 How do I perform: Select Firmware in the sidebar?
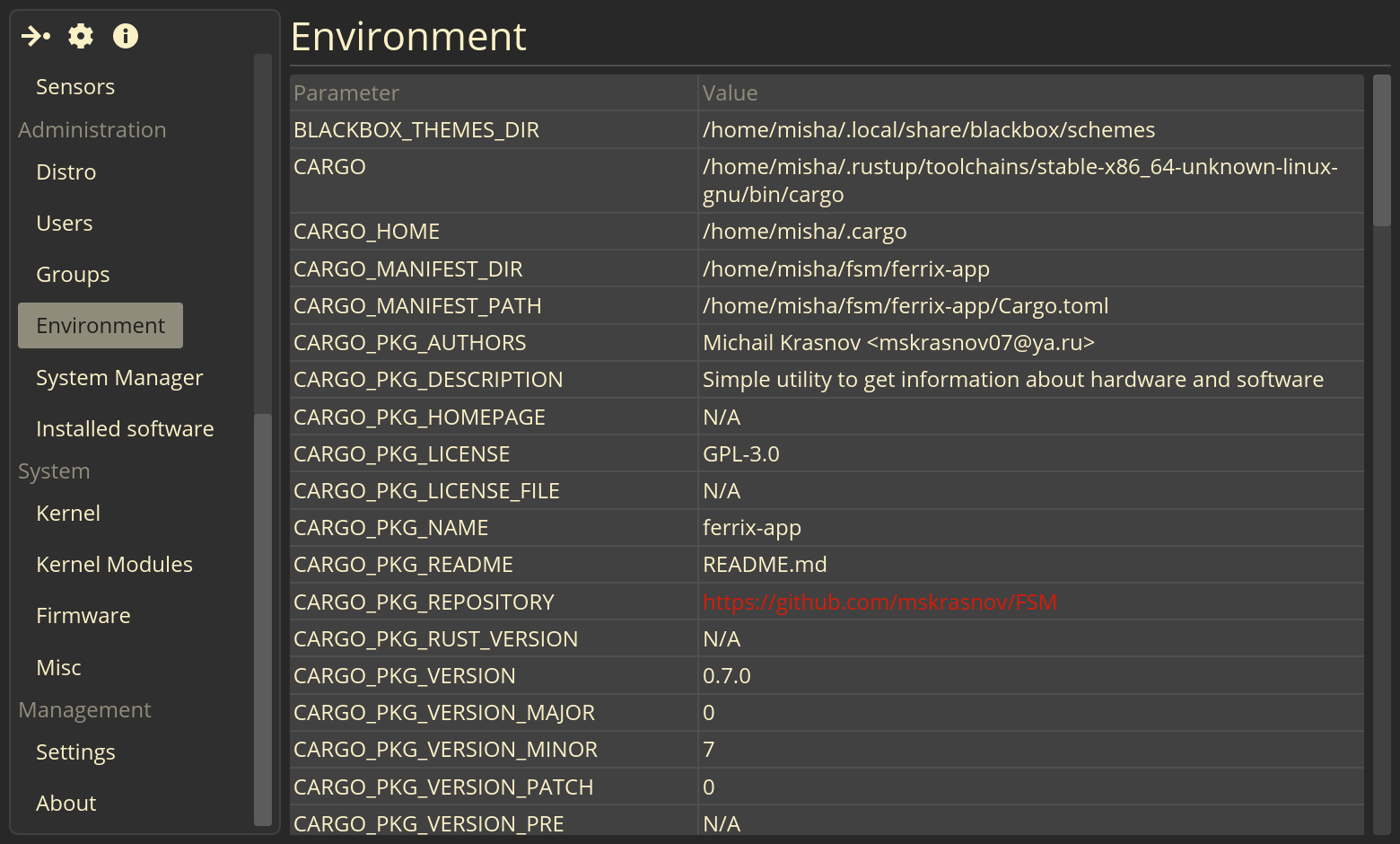point(83,616)
